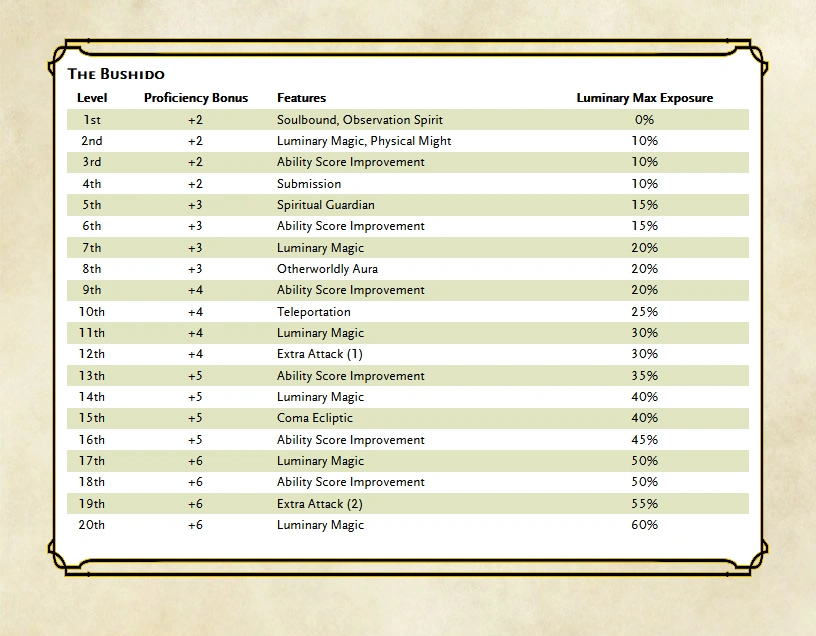Select the 15% value in 5th row
816x636 pixels.
pyautogui.click(x=645, y=205)
